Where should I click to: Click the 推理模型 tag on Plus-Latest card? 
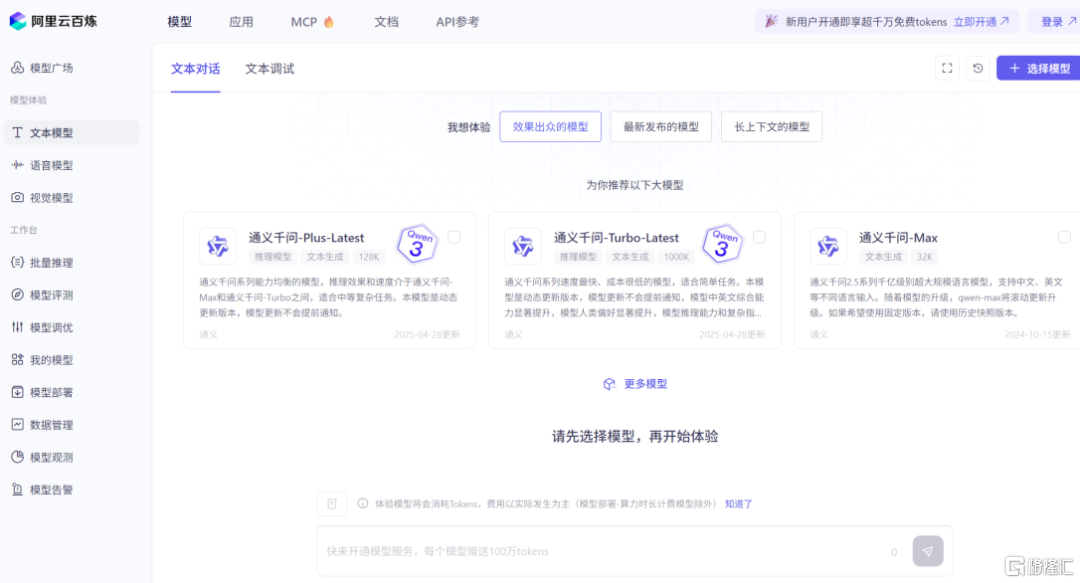pyautogui.click(x=273, y=256)
